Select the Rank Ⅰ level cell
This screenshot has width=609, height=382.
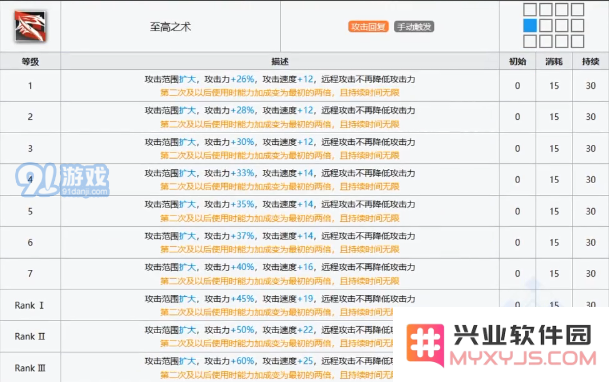pyautogui.click(x=30, y=306)
